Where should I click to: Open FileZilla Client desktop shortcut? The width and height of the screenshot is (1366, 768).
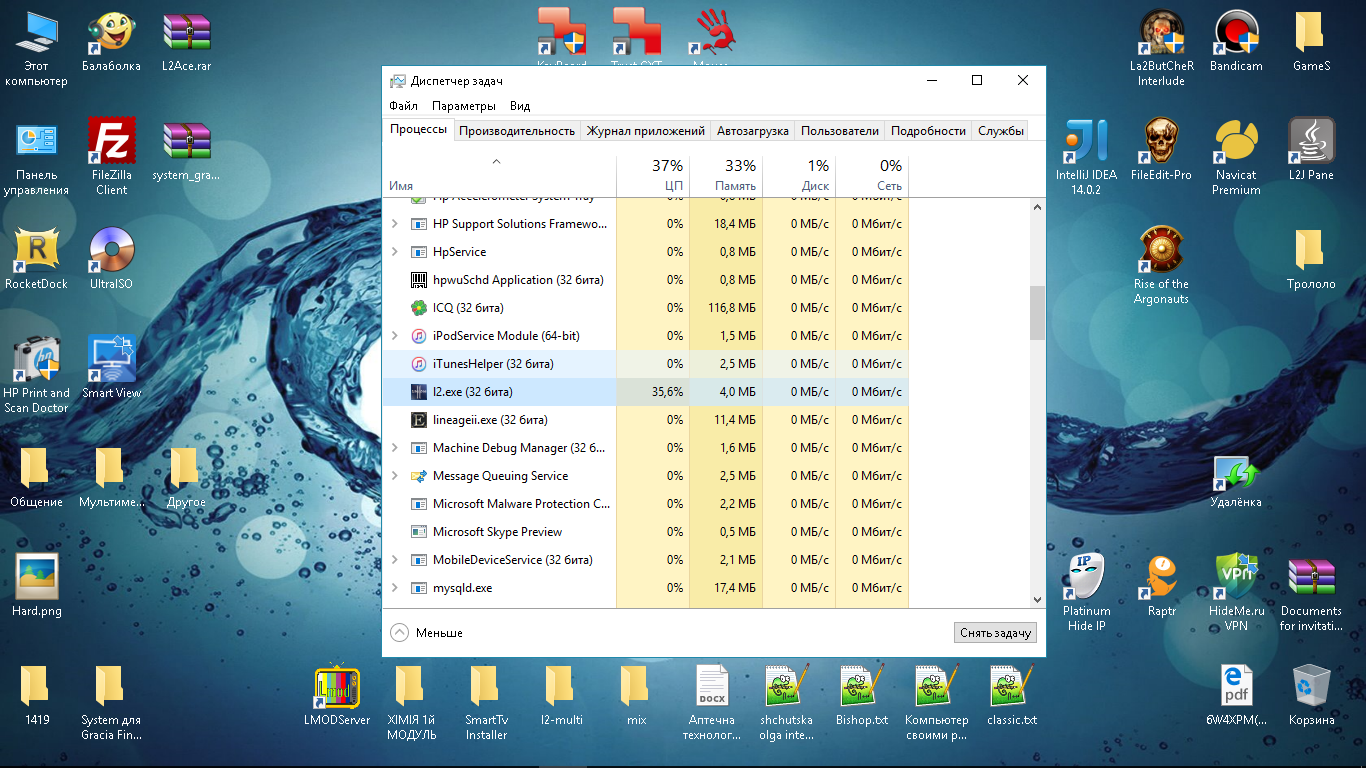point(111,157)
